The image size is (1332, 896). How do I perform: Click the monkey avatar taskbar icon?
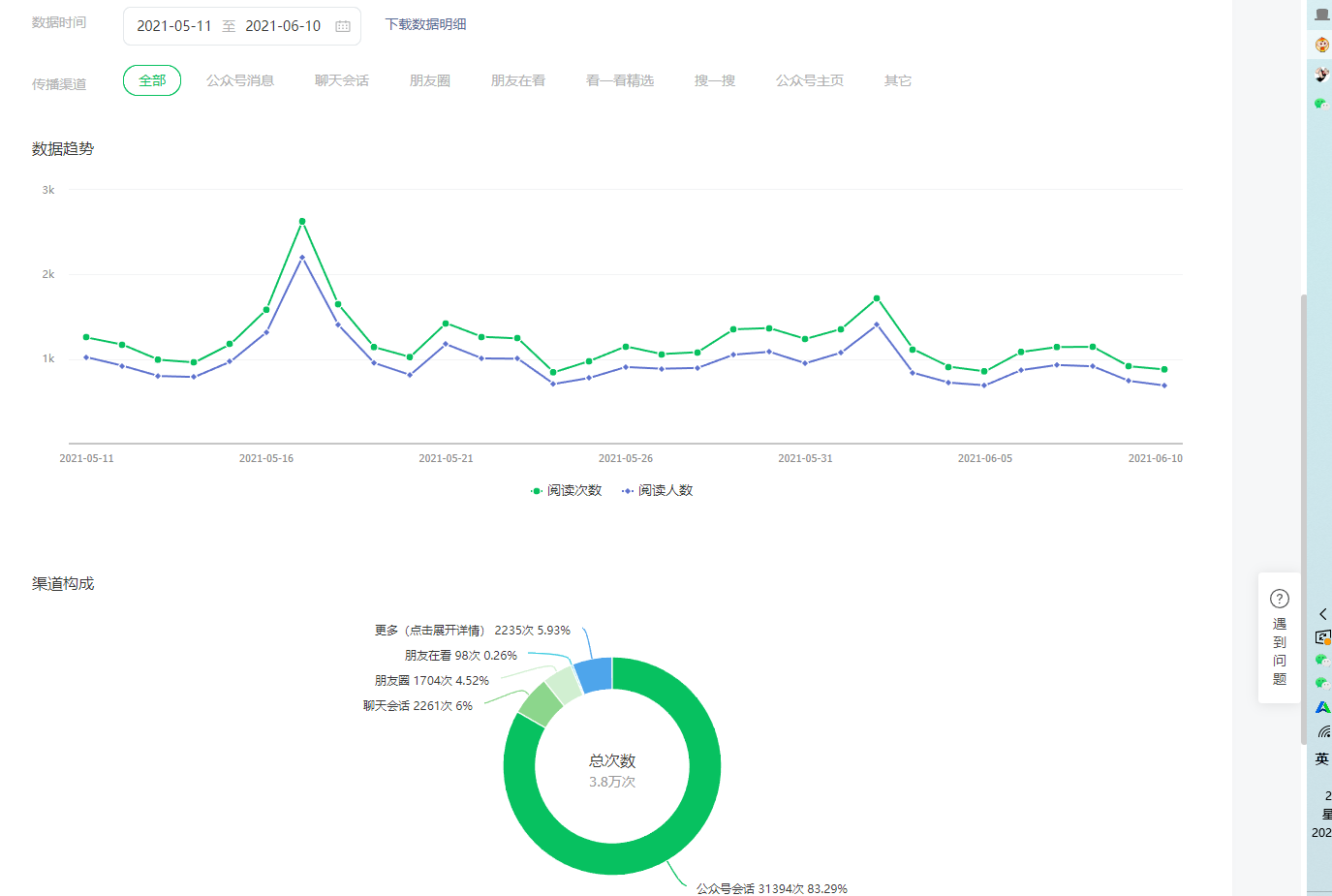click(1322, 45)
